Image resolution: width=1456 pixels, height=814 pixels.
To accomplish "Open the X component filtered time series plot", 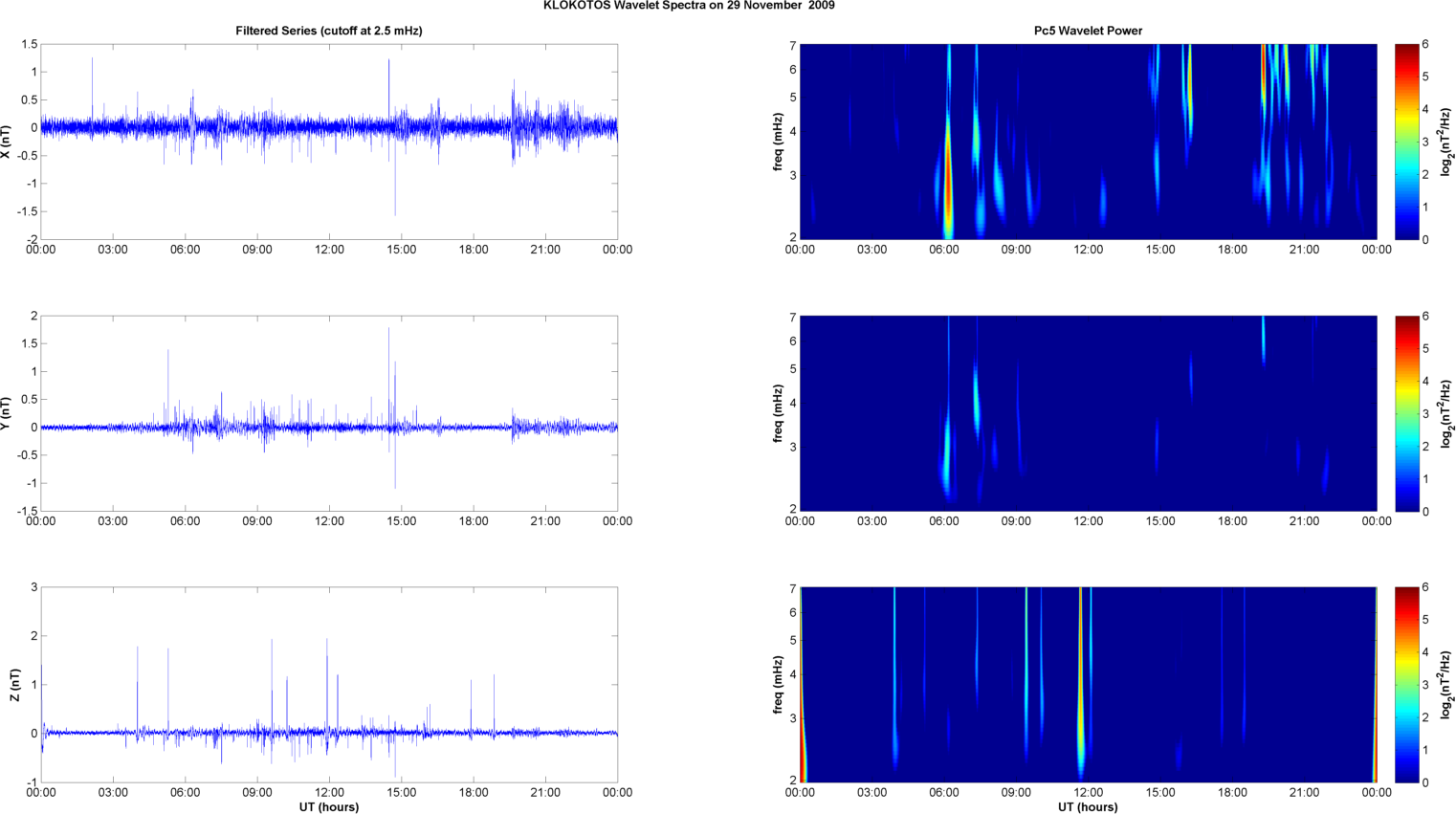I will click(x=329, y=142).
